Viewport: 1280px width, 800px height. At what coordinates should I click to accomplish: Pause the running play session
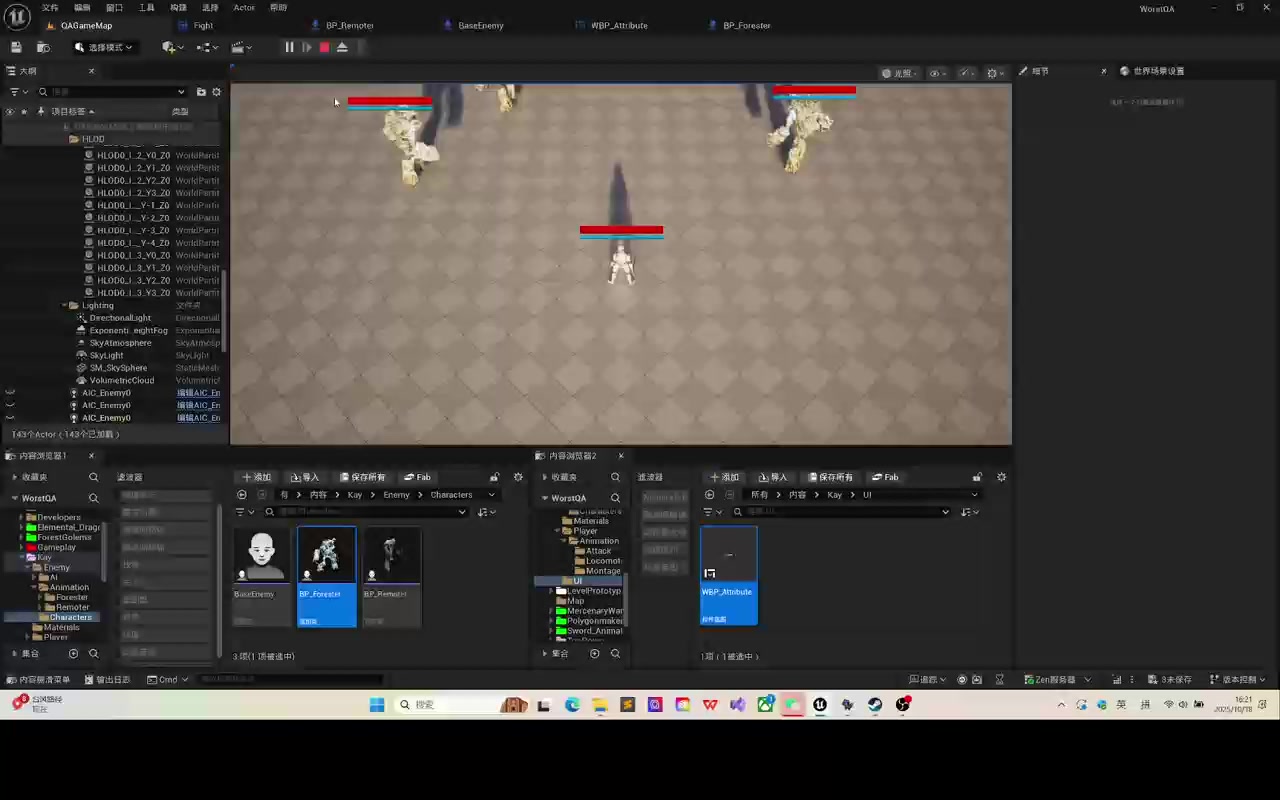tap(289, 47)
